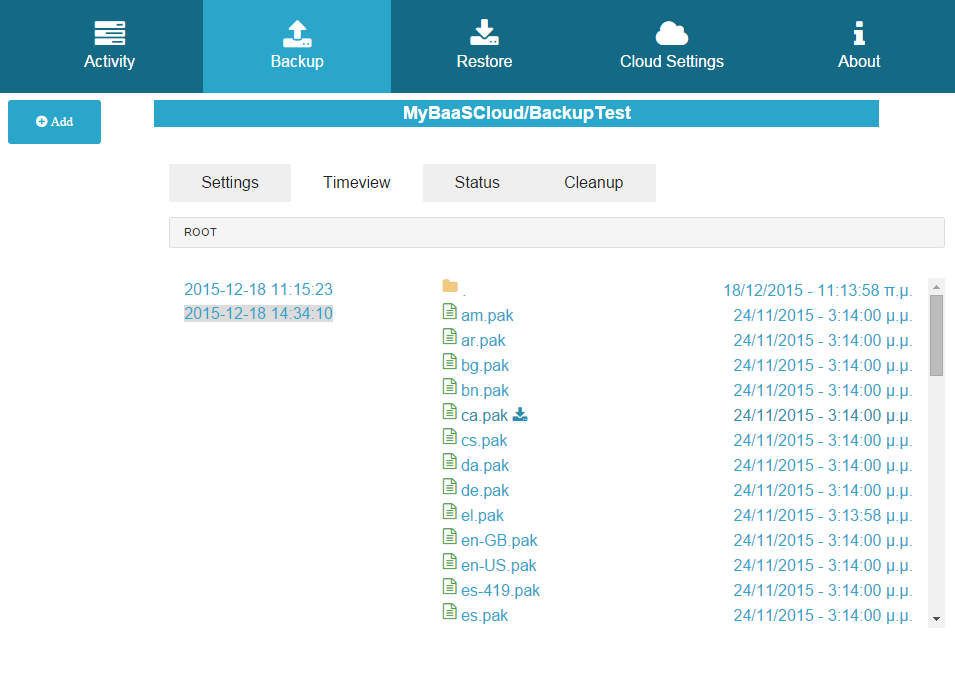
Task: Select the Restore download icon
Action: [484, 35]
